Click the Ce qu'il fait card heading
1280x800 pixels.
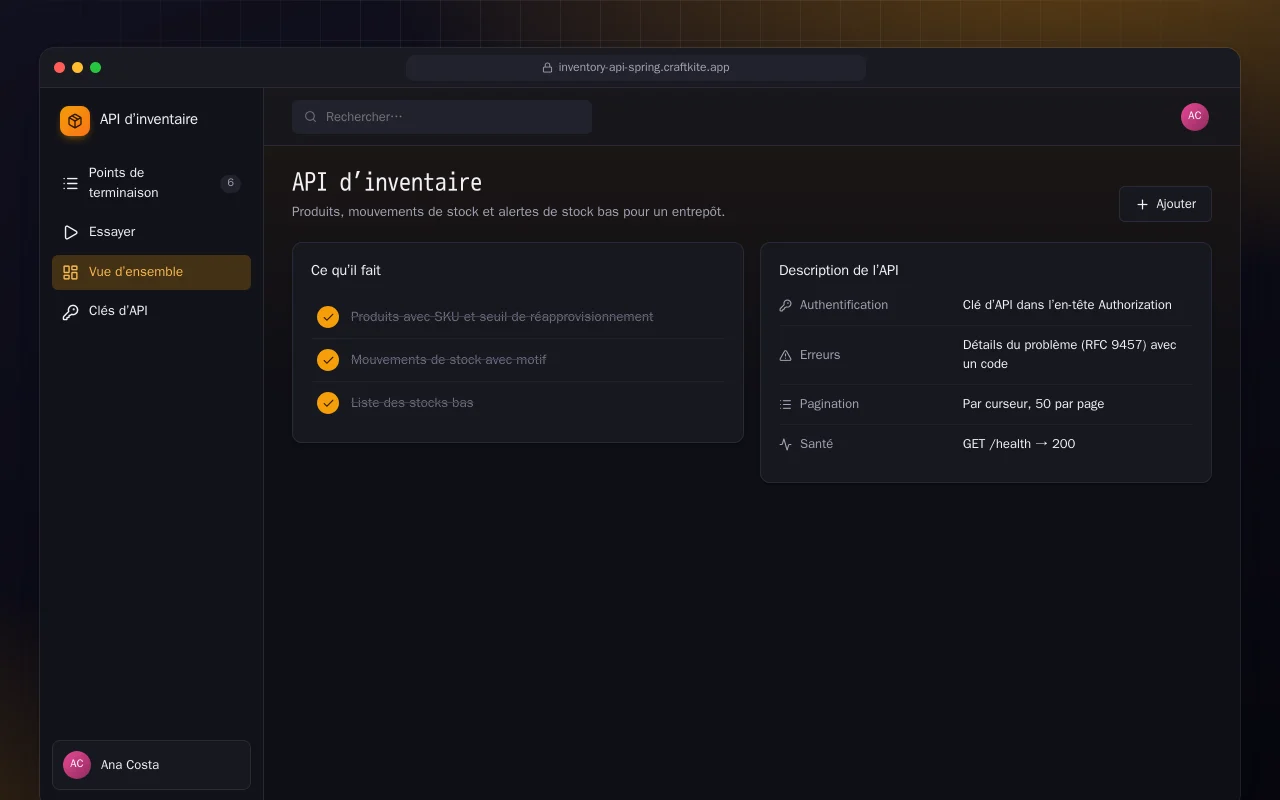[x=346, y=270]
